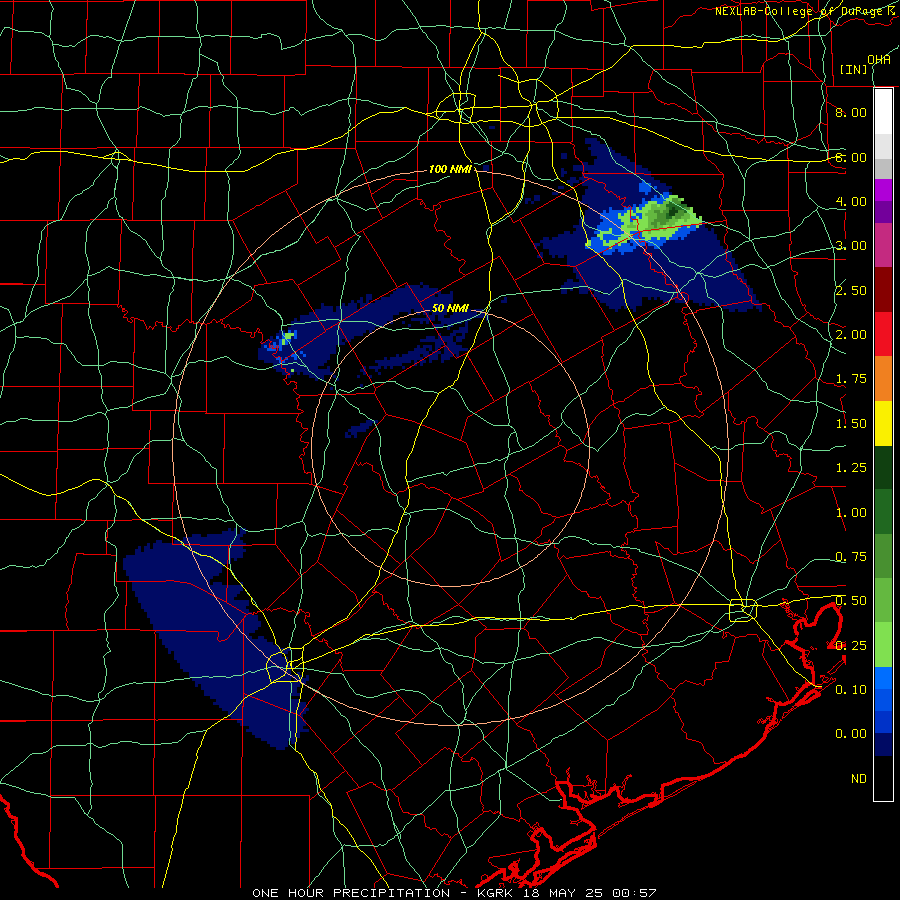Click the '0.50' legend value
Screen dimensions: 900x900
(x=851, y=601)
